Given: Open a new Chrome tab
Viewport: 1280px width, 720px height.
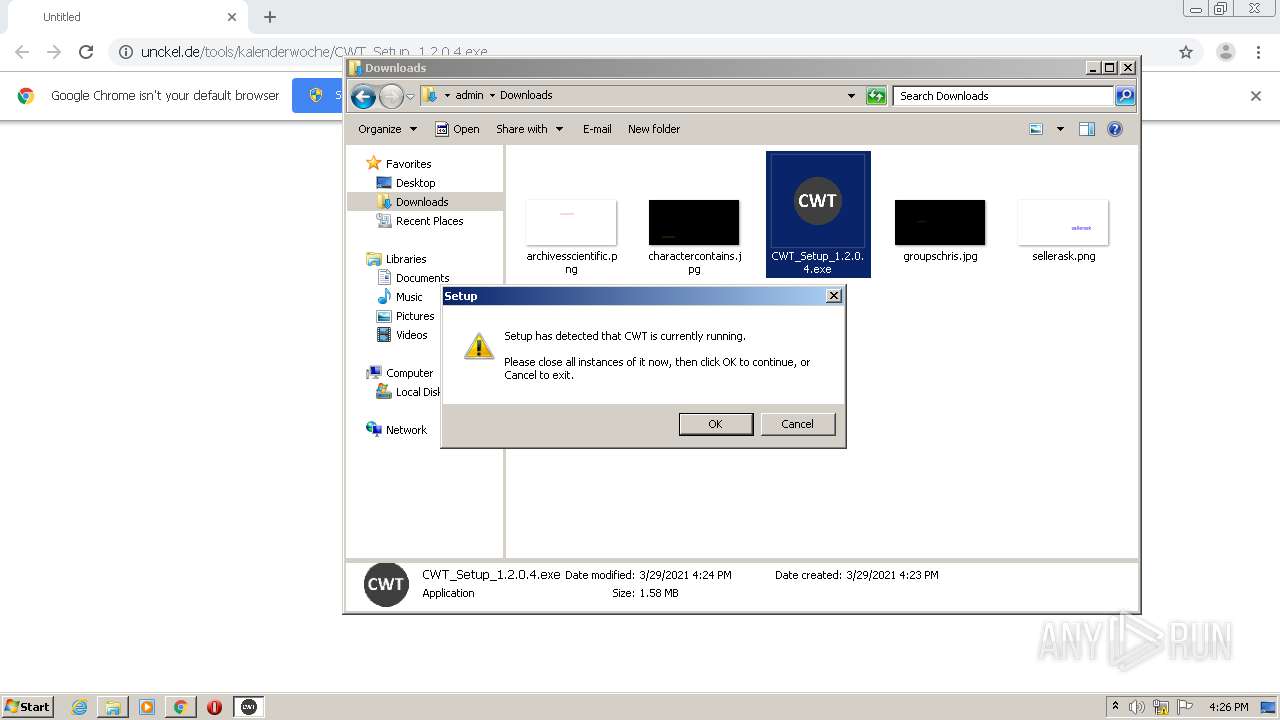Looking at the screenshot, I should tap(270, 17).
